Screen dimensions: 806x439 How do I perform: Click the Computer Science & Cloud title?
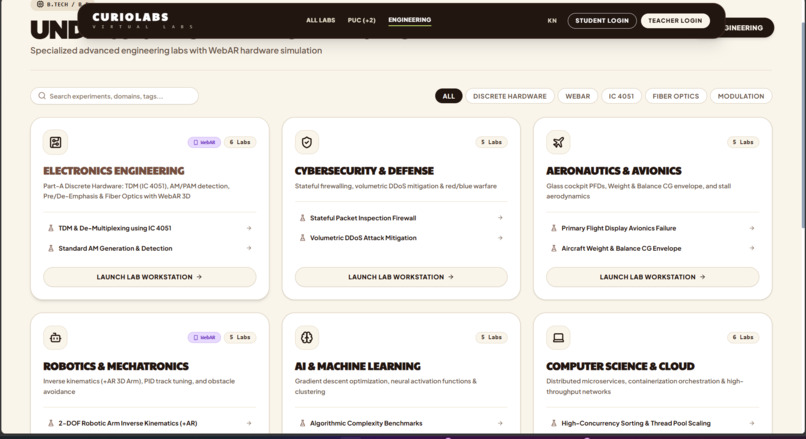620,367
